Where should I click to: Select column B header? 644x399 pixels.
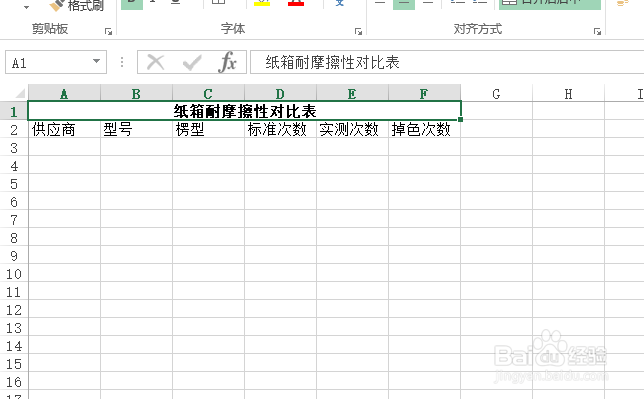(136, 94)
